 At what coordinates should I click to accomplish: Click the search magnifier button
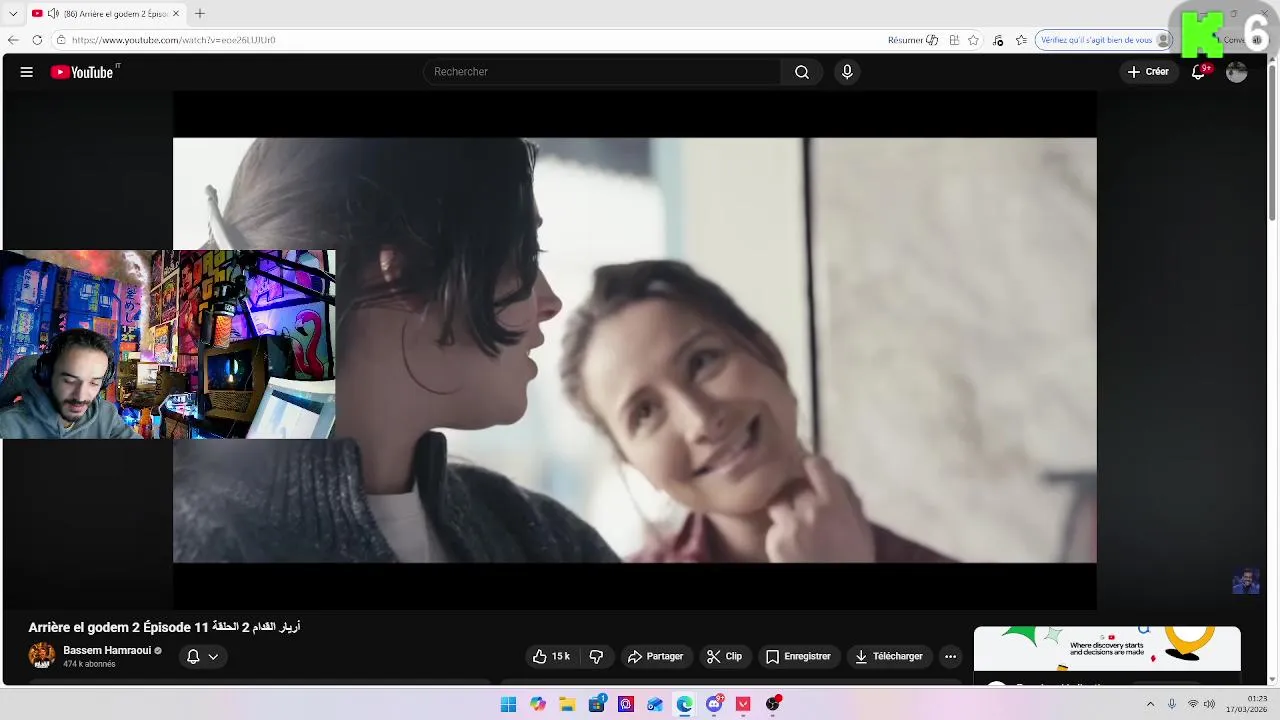[802, 72]
